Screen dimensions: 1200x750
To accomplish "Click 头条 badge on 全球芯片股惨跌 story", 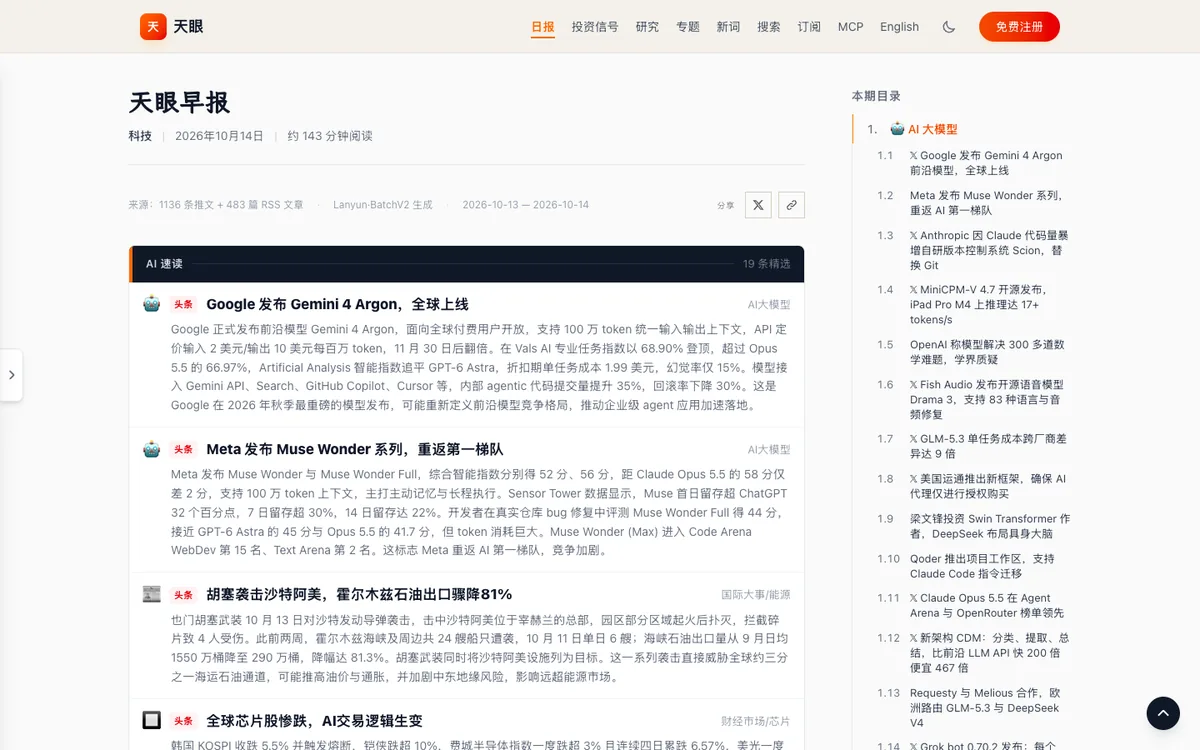I will click(183, 721).
